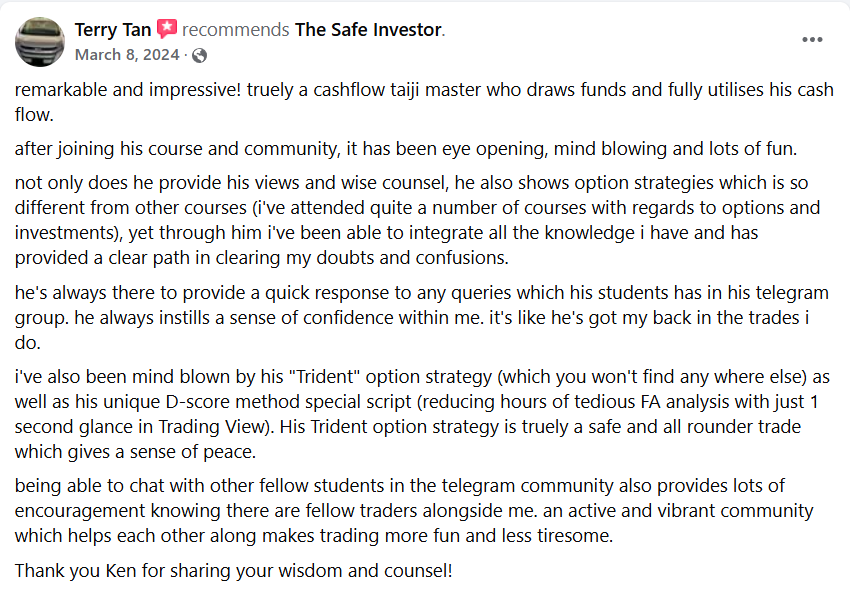Open the three-dot post options menu
Viewport: 850px width, 594px height.
tap(812, 40)
